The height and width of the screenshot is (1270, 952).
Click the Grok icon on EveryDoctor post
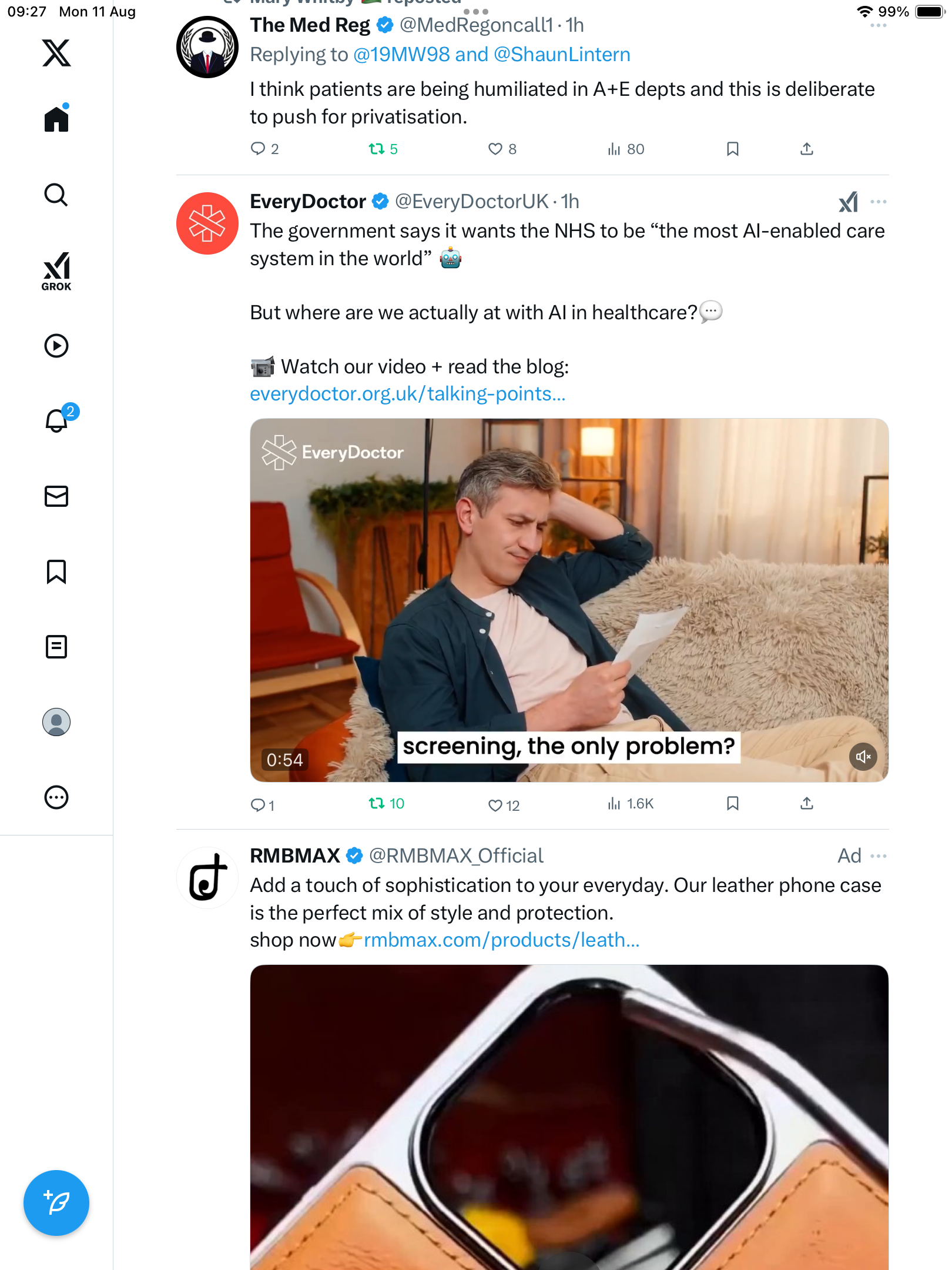(848, 202)
